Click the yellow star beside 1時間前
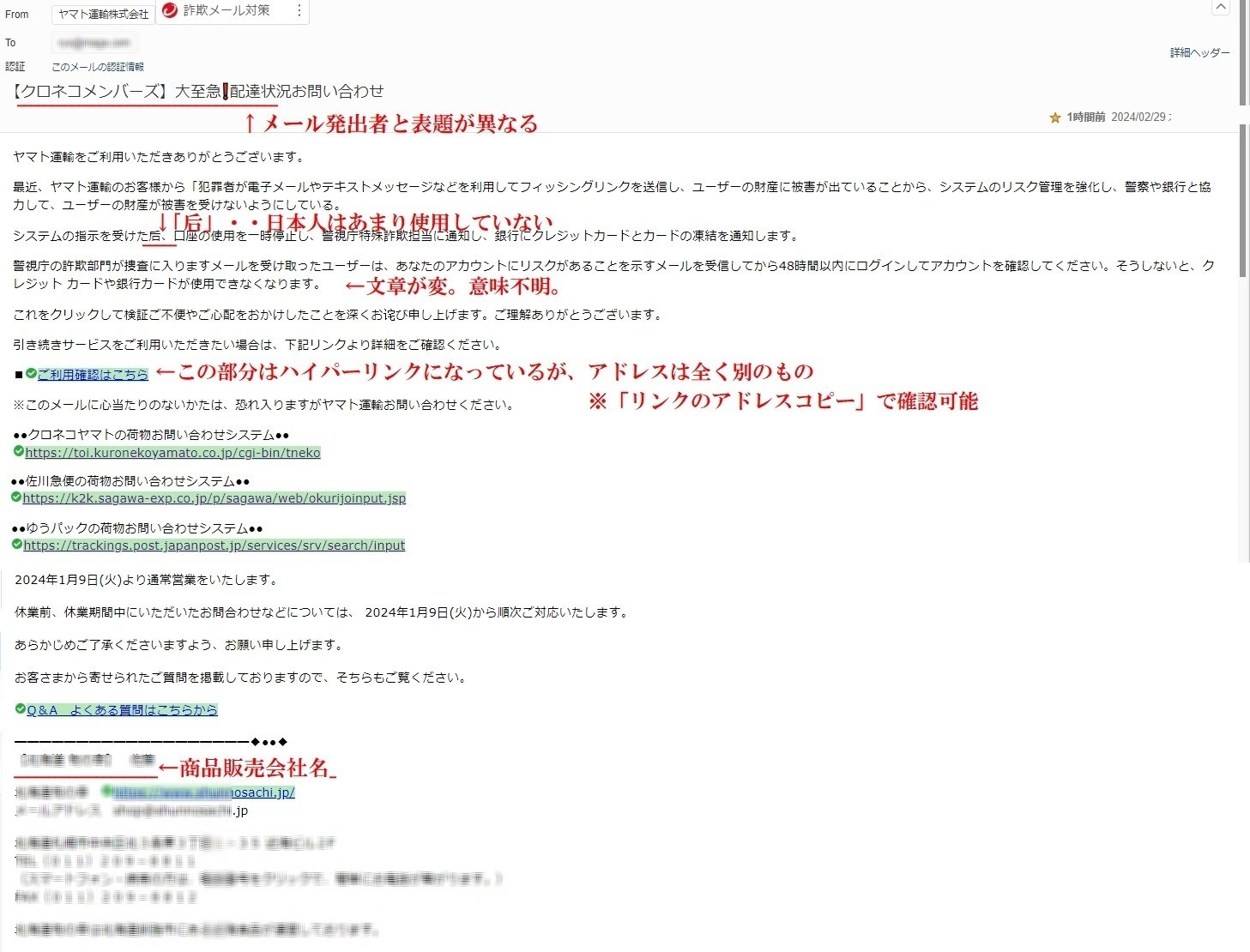 (x=1055, y=117)
